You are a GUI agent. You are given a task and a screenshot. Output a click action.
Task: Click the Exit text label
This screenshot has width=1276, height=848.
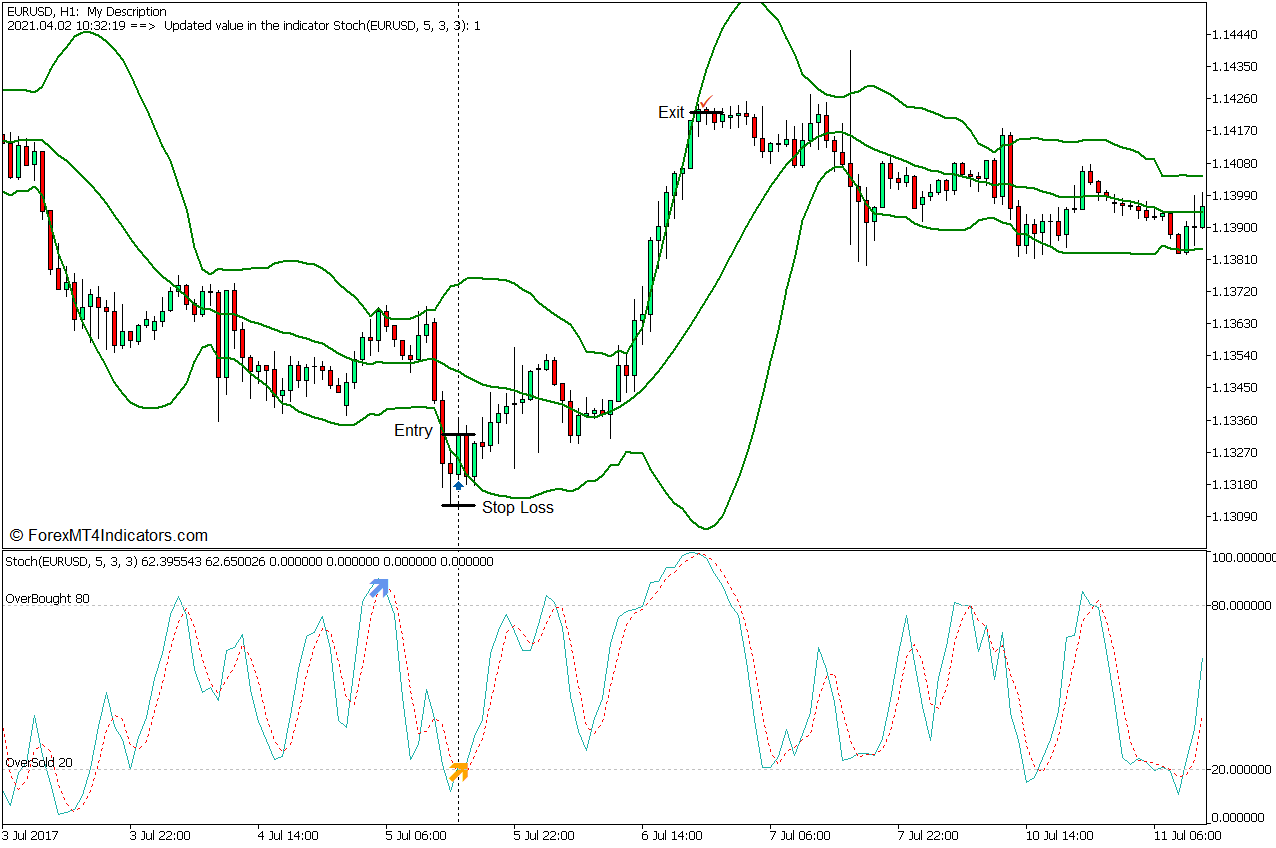pyautogui.click(x=671, y=112)
